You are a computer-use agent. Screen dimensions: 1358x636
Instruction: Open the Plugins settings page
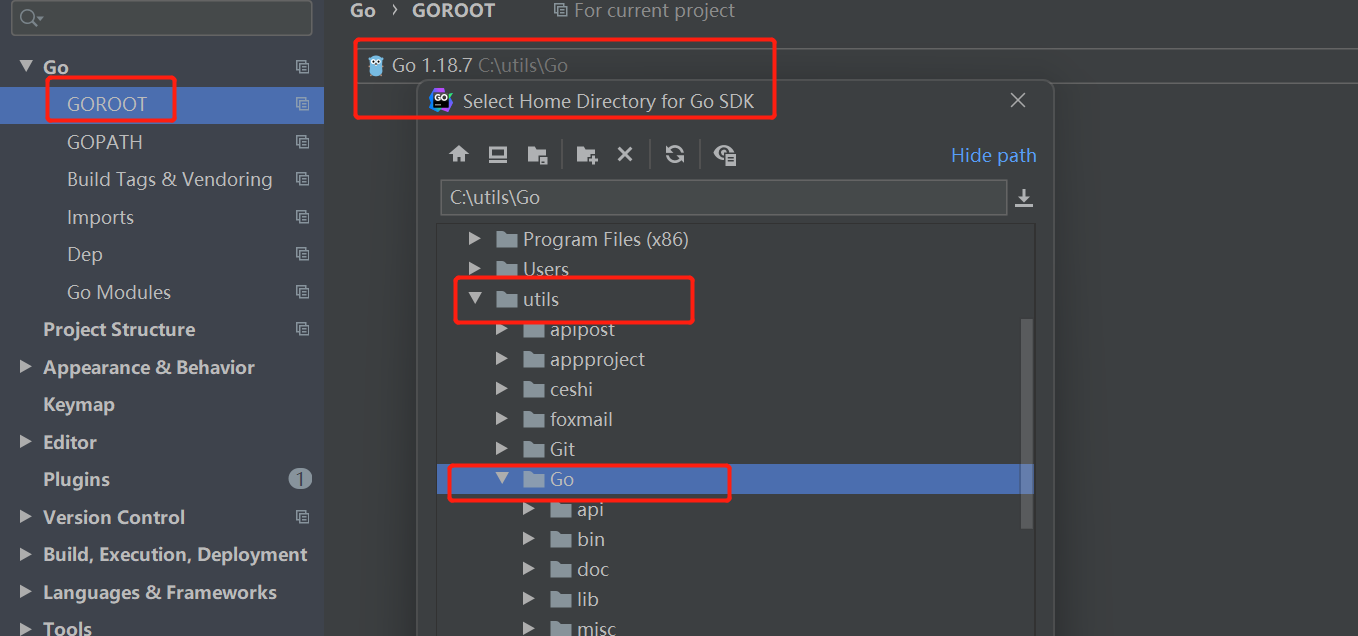pos(76,479)
